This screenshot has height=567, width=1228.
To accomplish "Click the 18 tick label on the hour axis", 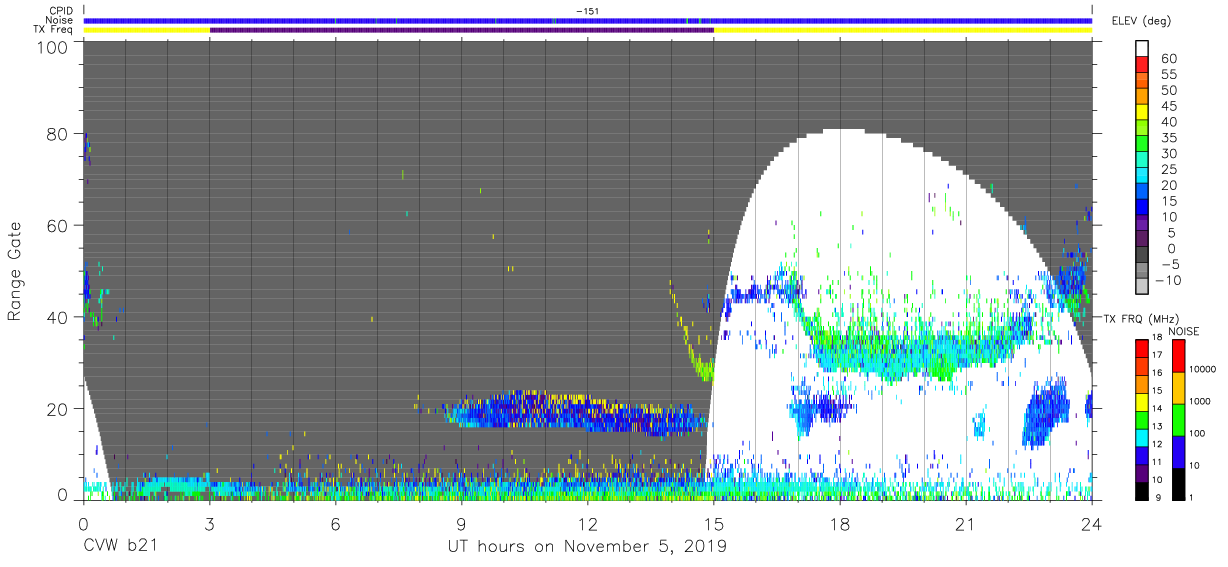I will (840, 523).
